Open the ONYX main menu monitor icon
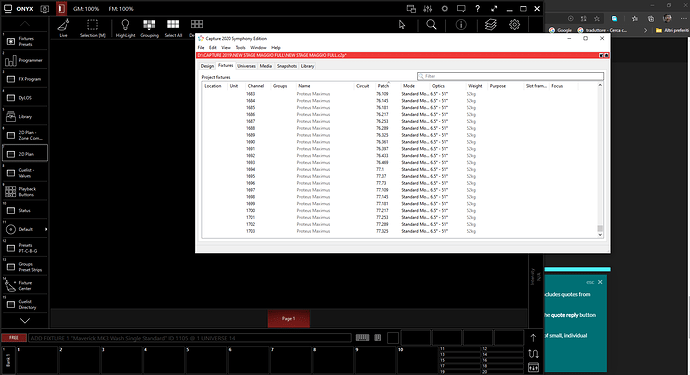The image size is (690, 375). click(8, 8)
